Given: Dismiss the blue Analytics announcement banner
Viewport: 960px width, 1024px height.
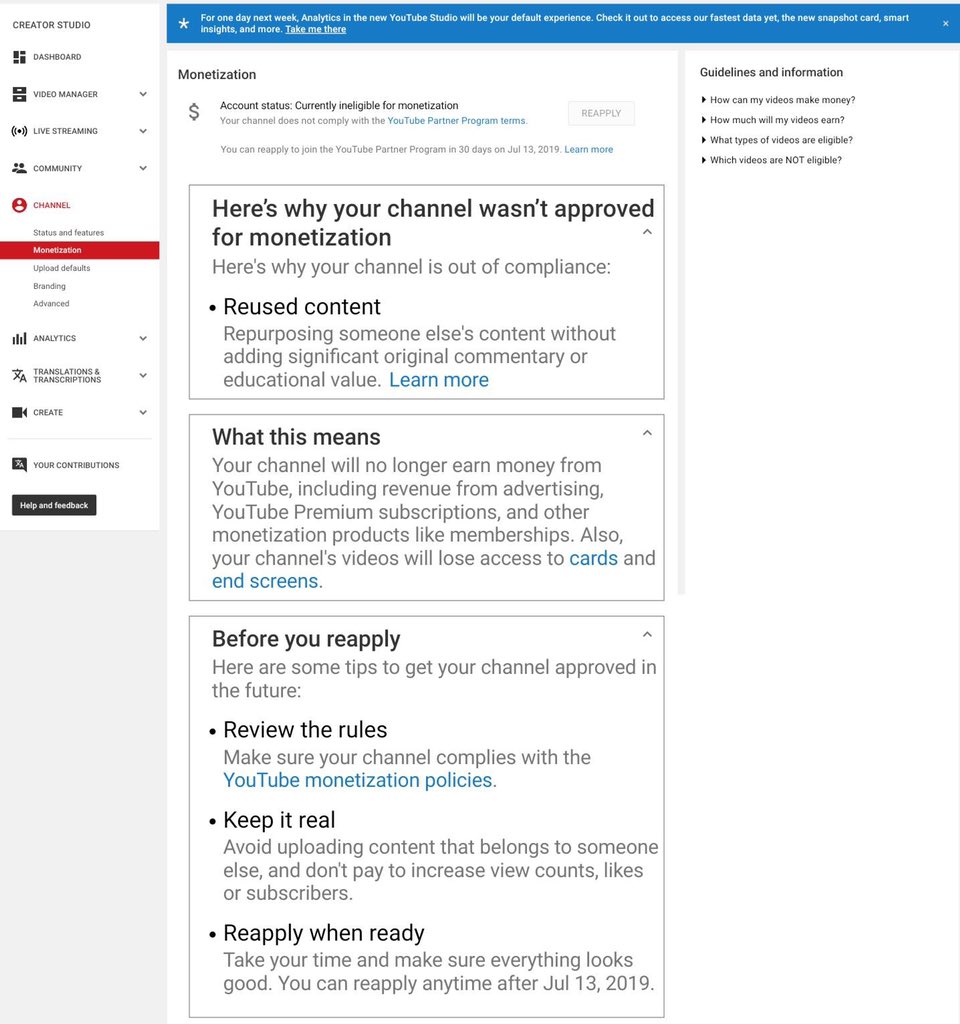Looking at the screenshot, I should click(x=945, y=24).
